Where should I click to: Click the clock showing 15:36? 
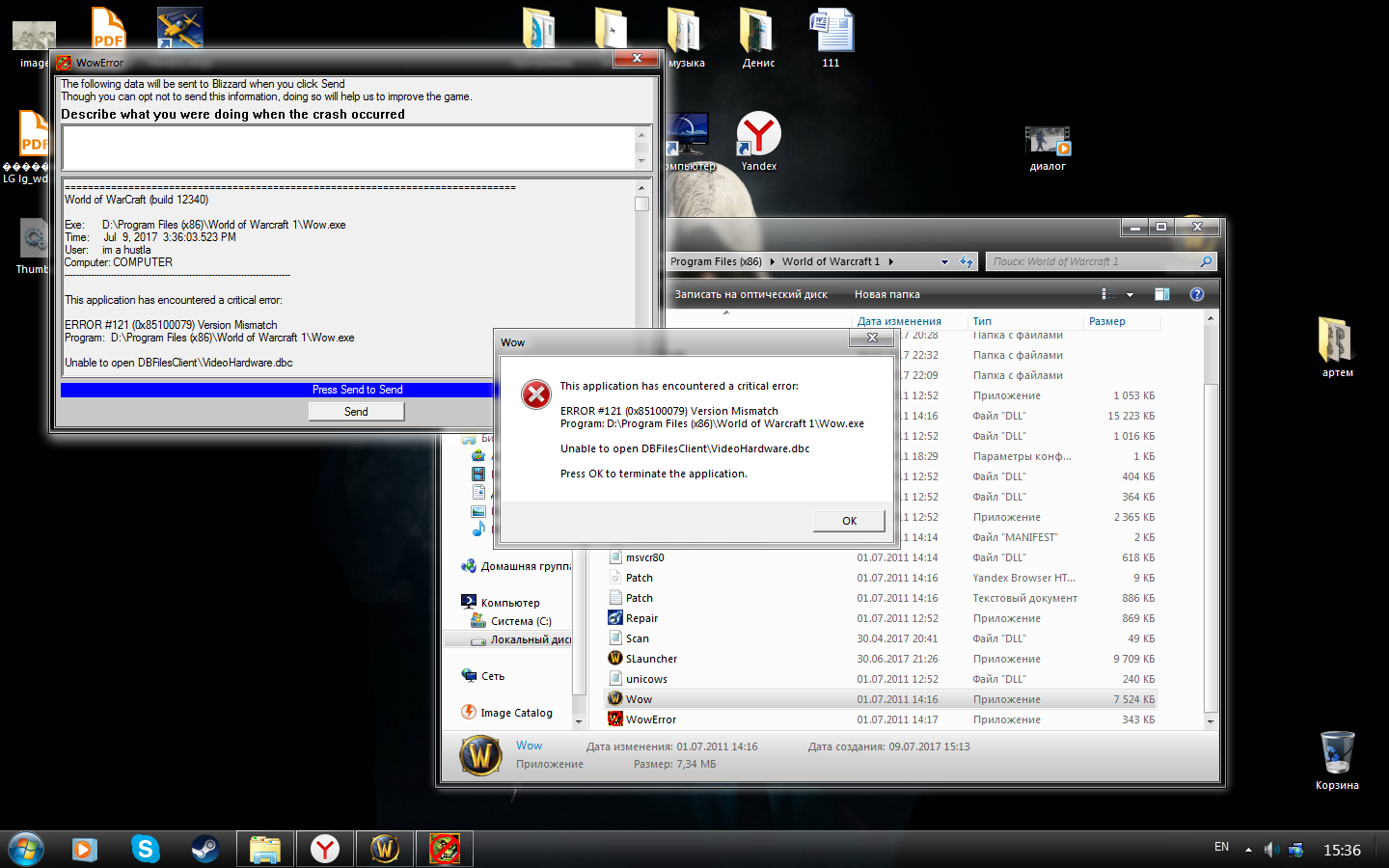point(1342,850)
